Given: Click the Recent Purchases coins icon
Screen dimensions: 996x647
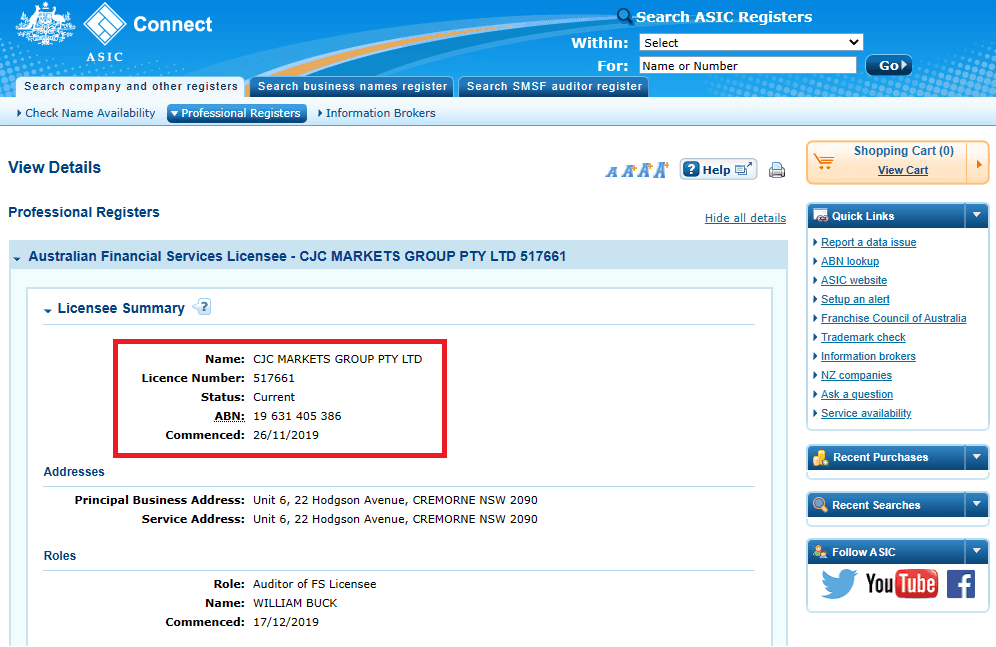Looking at the screenshot, I should tap(821, 457).
